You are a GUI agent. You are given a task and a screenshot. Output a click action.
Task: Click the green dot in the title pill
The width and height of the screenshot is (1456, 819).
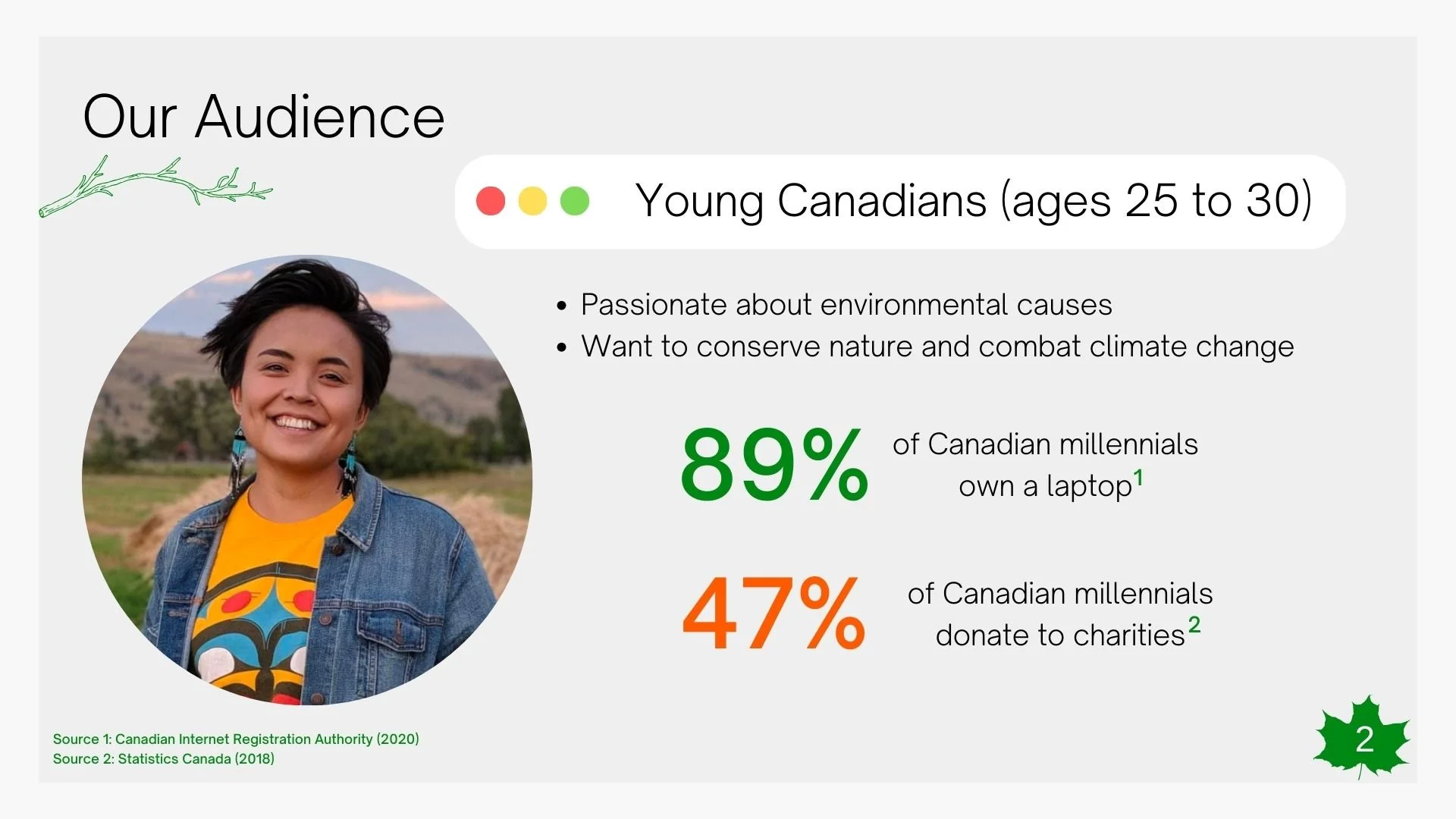(574, 201)
